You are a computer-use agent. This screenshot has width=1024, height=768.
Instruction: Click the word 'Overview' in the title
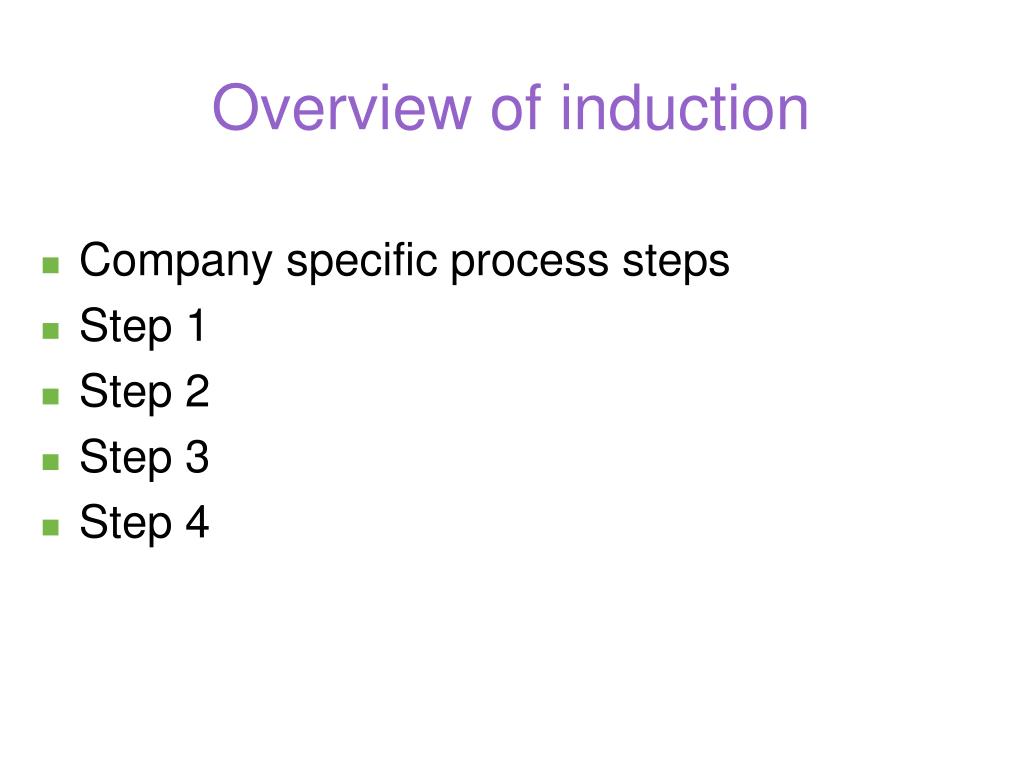(x=342, y=108)
